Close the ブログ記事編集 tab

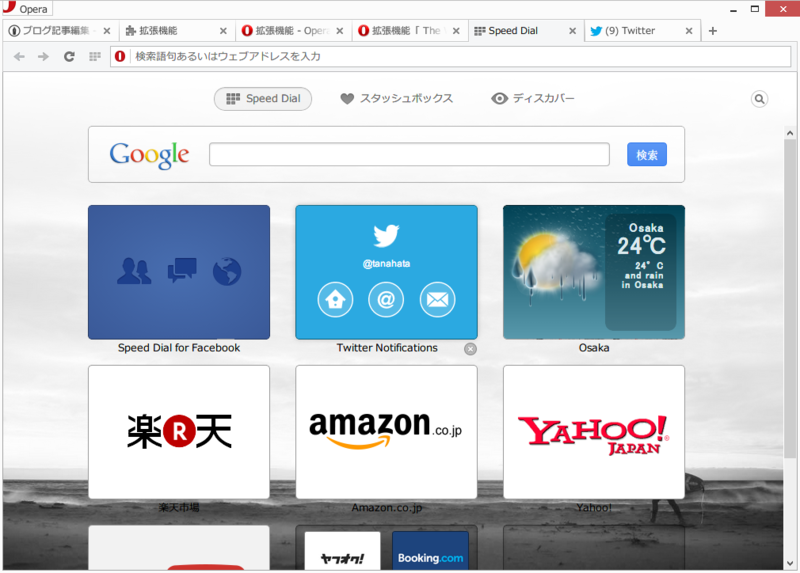tap(107, 31)
